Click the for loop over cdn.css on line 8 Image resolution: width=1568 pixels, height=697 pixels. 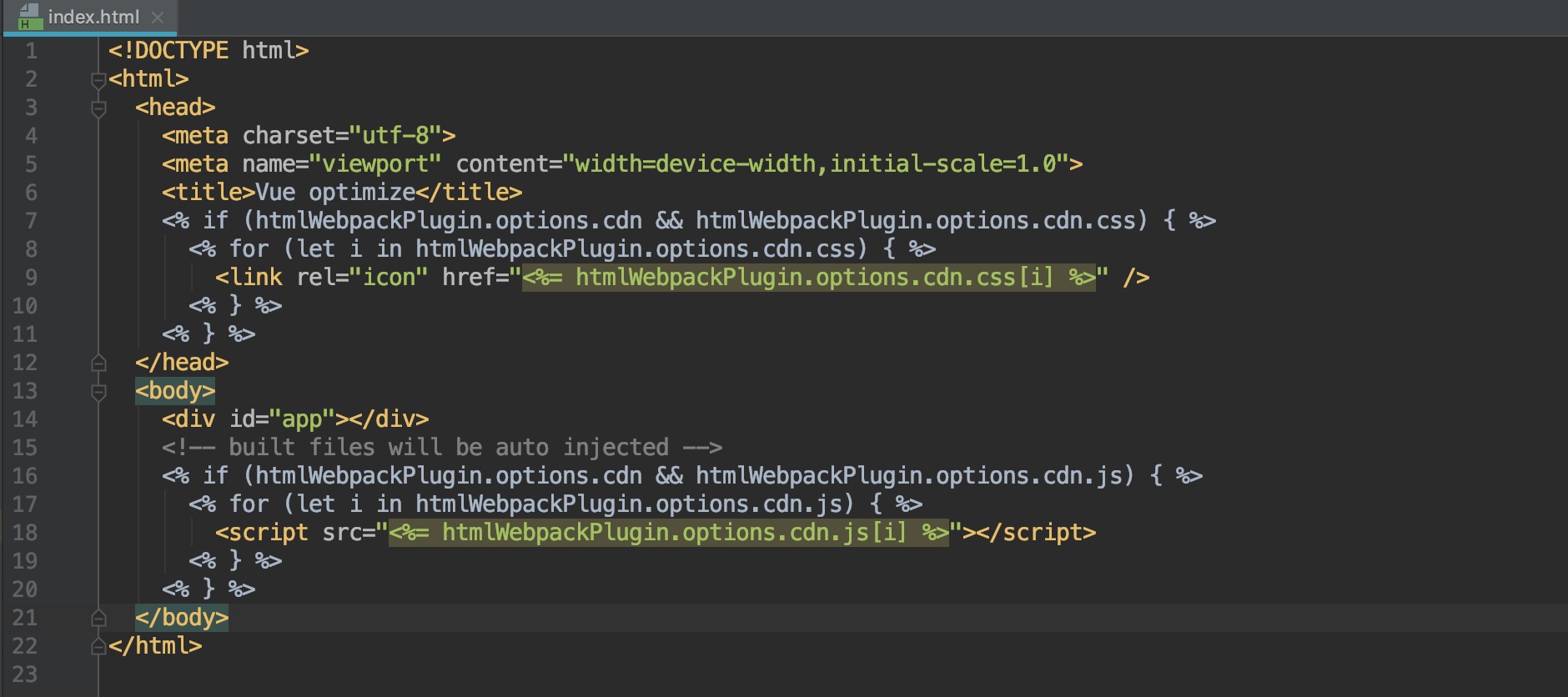562,249
